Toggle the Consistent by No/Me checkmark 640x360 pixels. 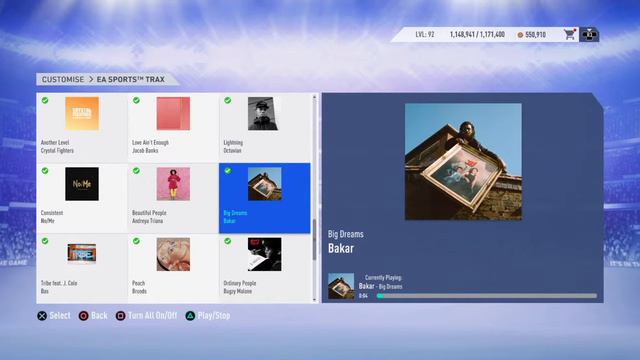[x=45, y=171]
